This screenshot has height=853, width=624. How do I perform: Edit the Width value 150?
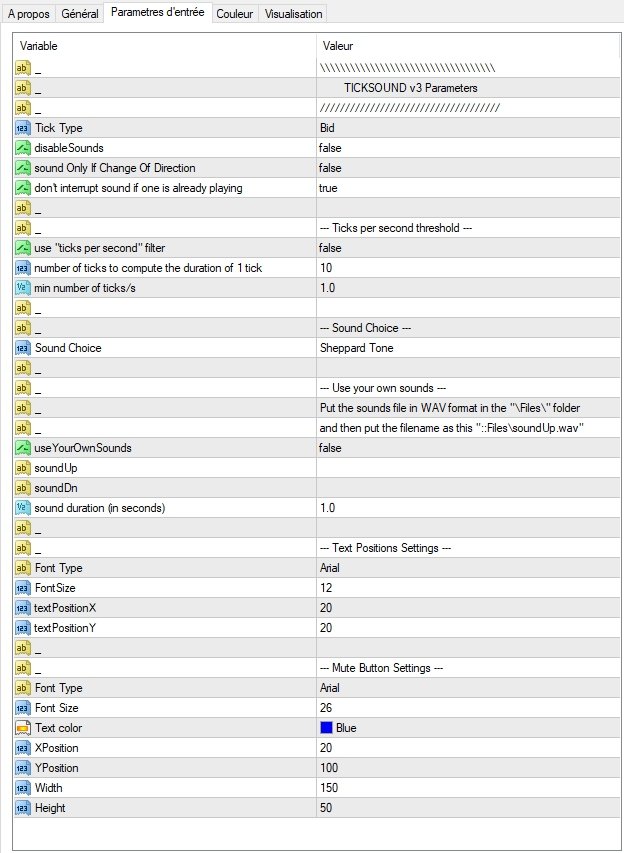(468, 788)
